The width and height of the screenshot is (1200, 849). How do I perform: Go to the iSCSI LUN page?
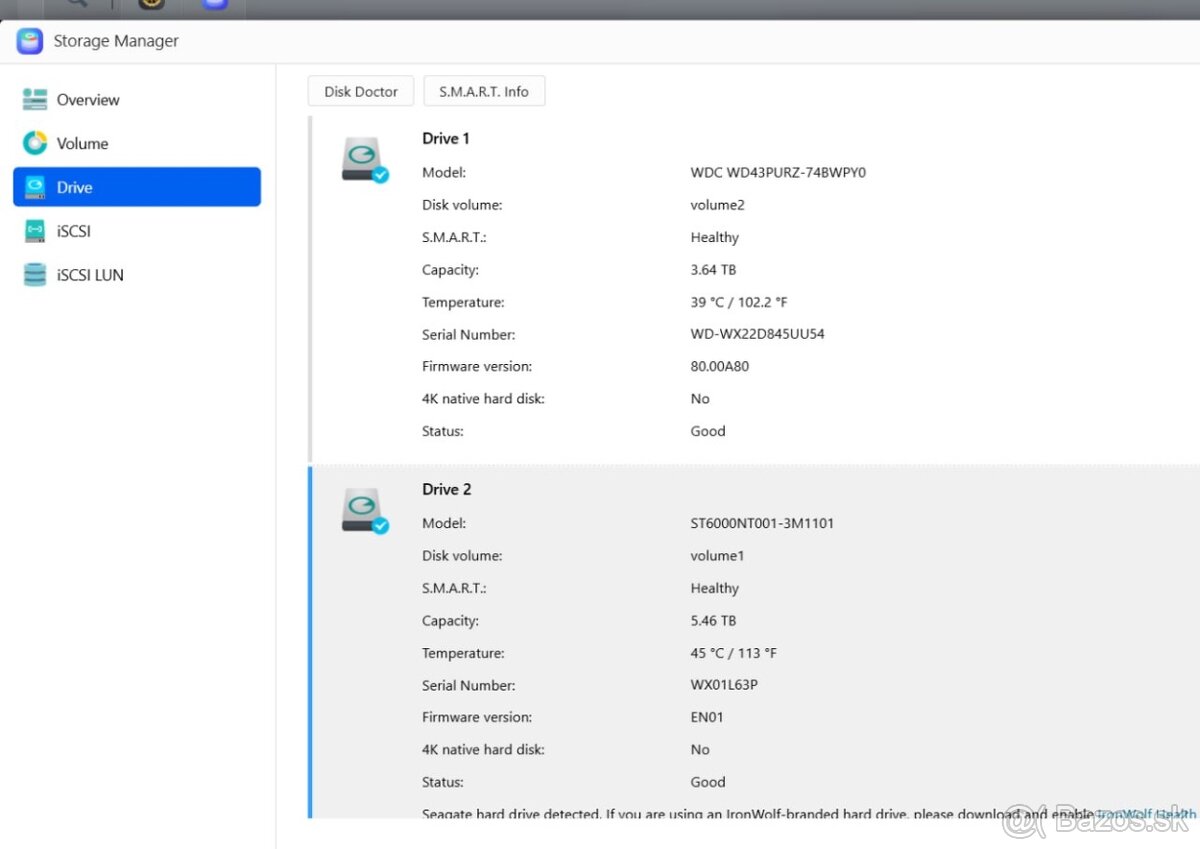tap(90, 275)
